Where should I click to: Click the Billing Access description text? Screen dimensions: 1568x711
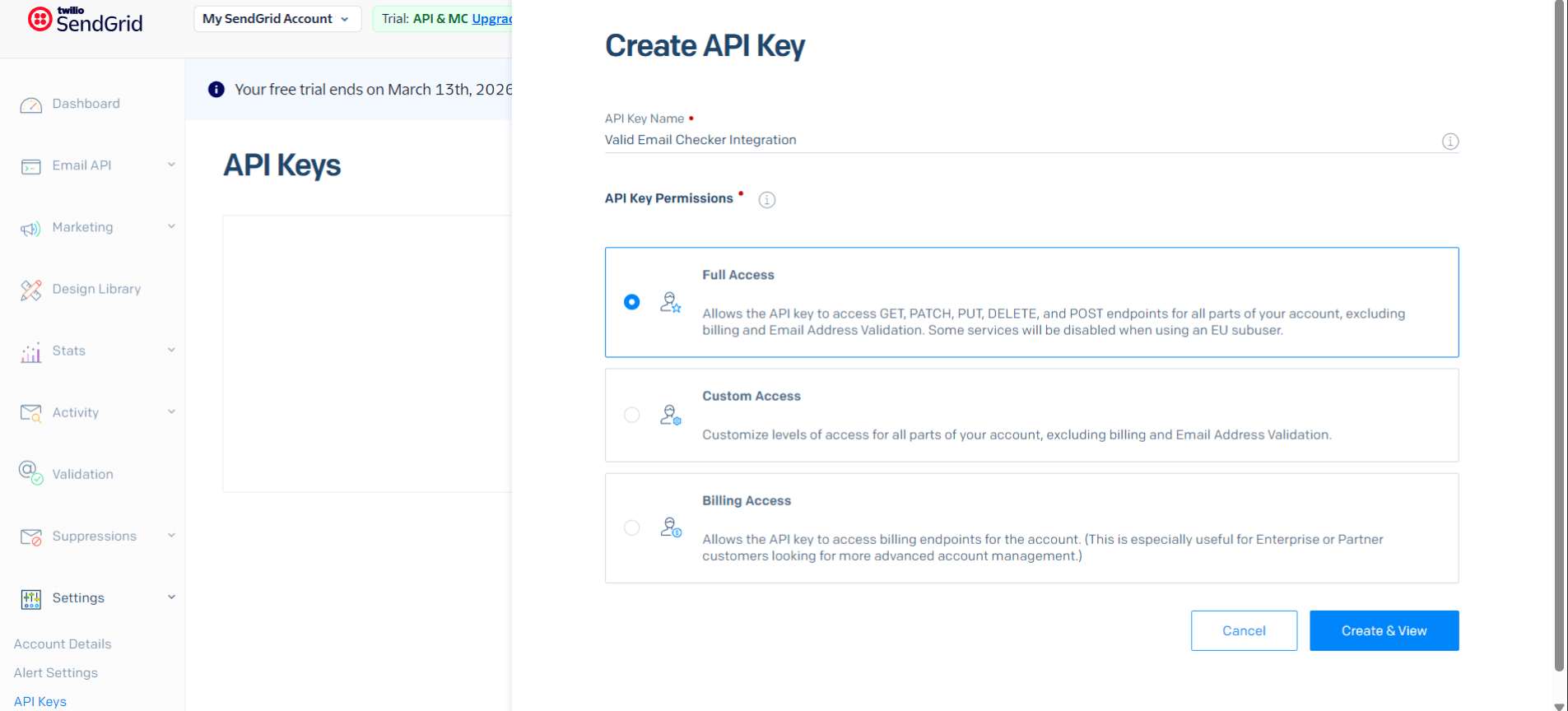coord(1042,547)
